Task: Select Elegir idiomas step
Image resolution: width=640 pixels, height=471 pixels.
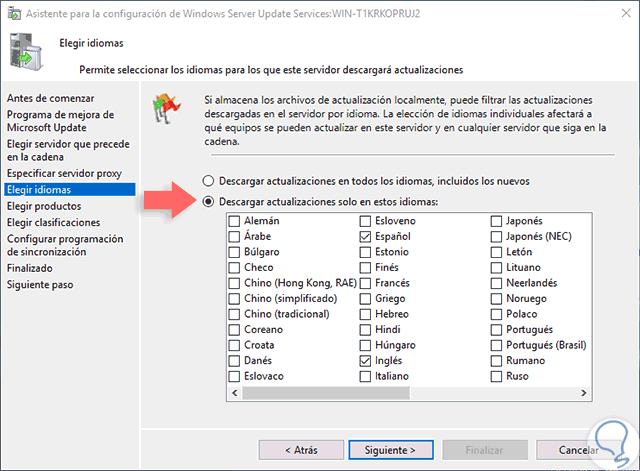Action: [x=70, y=190]
